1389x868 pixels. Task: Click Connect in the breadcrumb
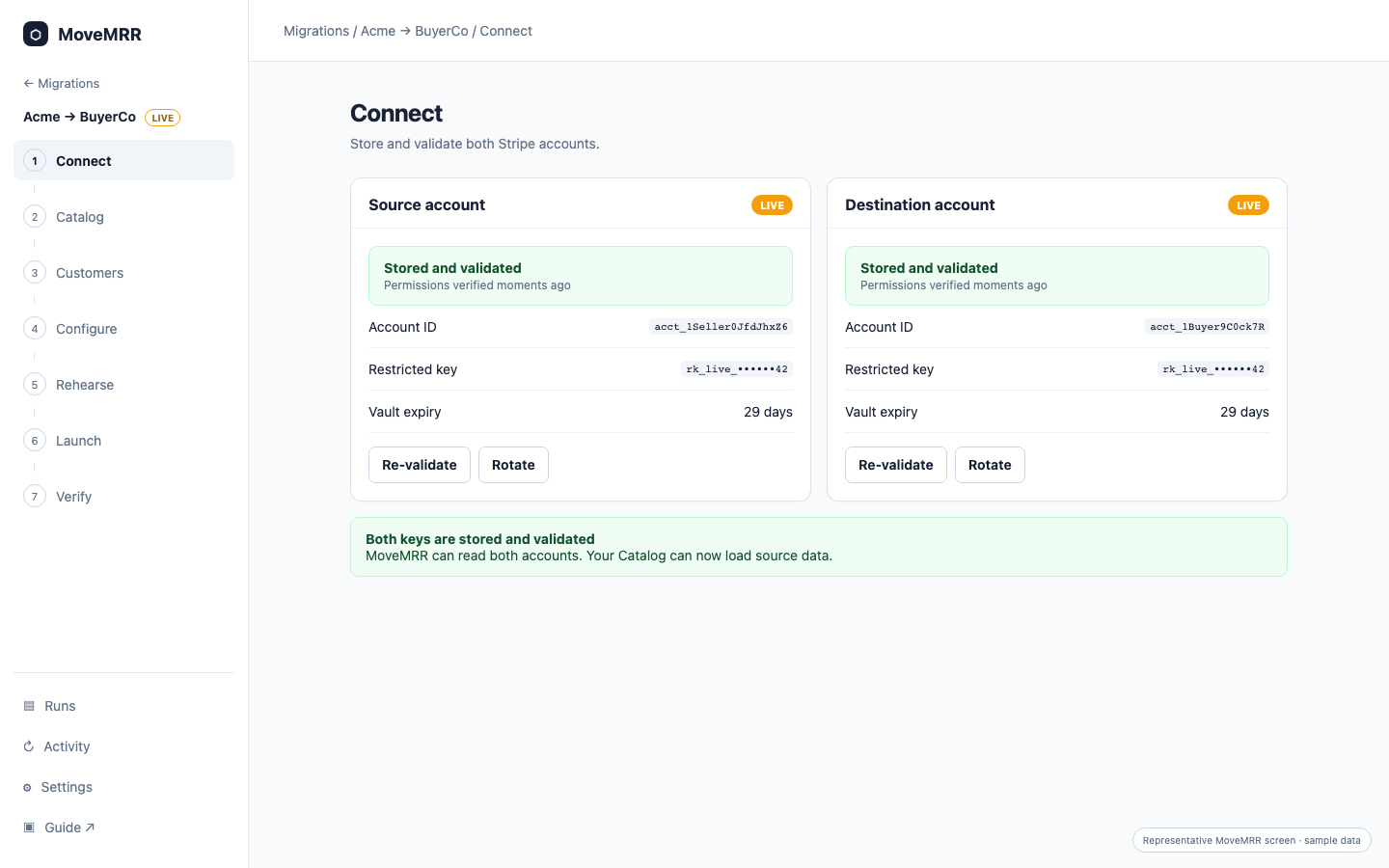pyautogui.click(x=506, y=31)
